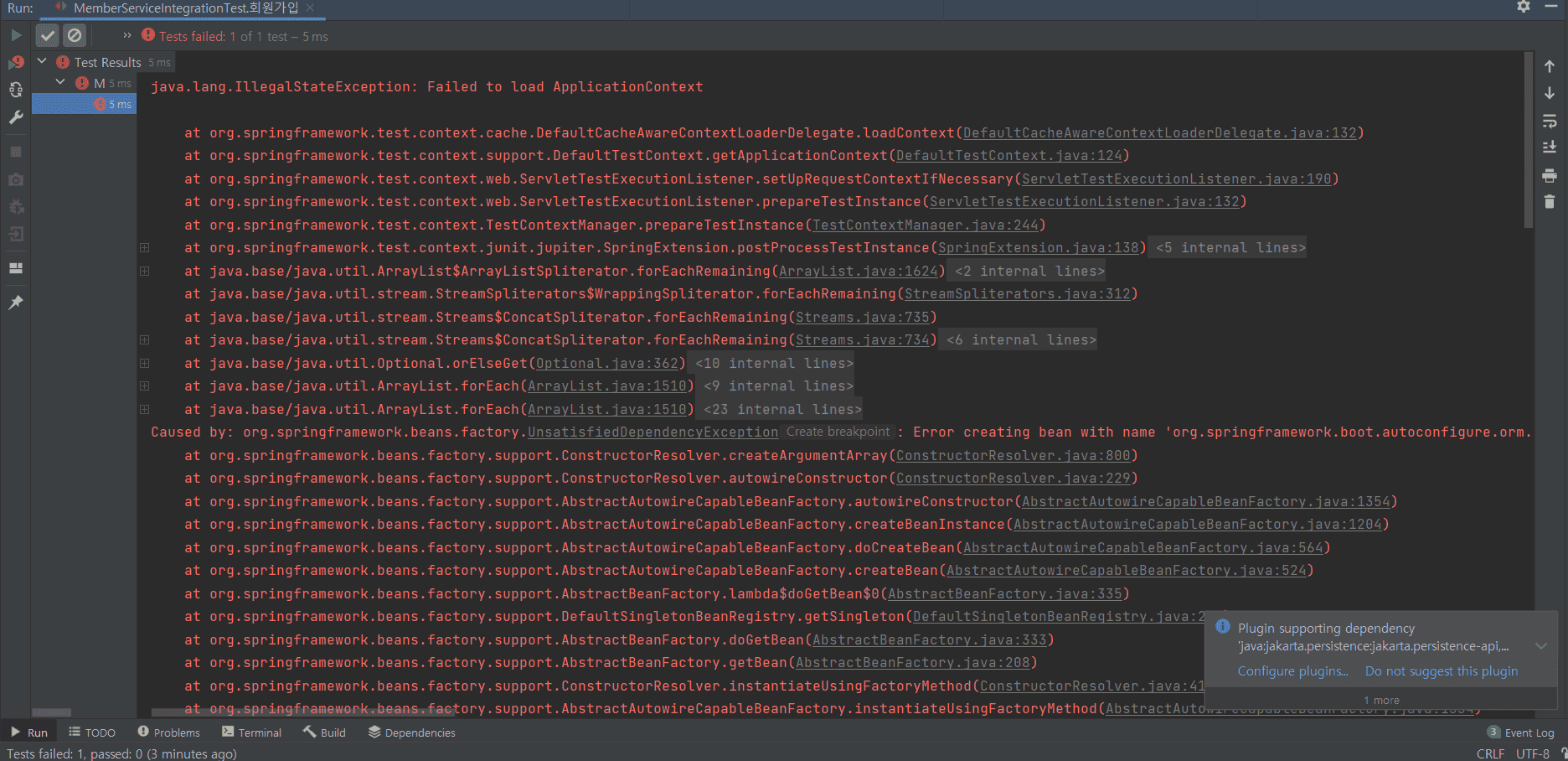Expand fold on the Optional.orElseGet line
Image resolution: width=1568 pixels, height=761 pixels.
pyautogui.click(x=145, y=364)
